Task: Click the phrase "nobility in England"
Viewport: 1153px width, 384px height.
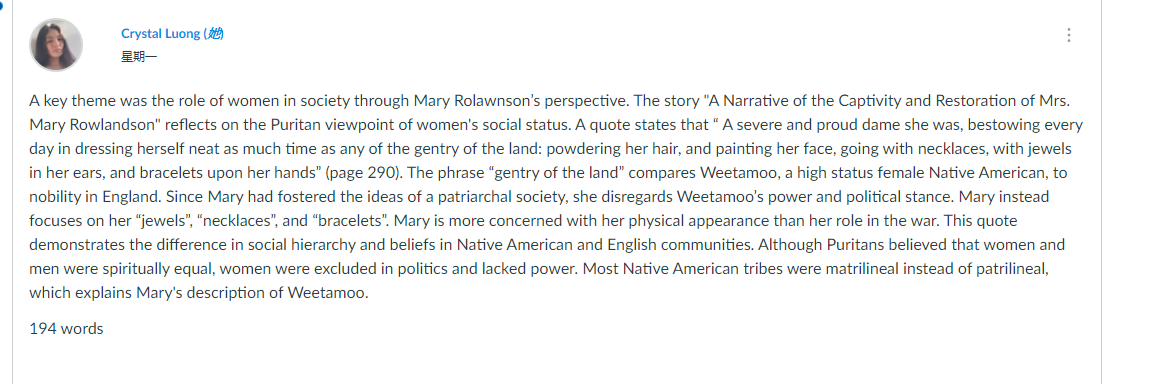Action: (90, 197)
